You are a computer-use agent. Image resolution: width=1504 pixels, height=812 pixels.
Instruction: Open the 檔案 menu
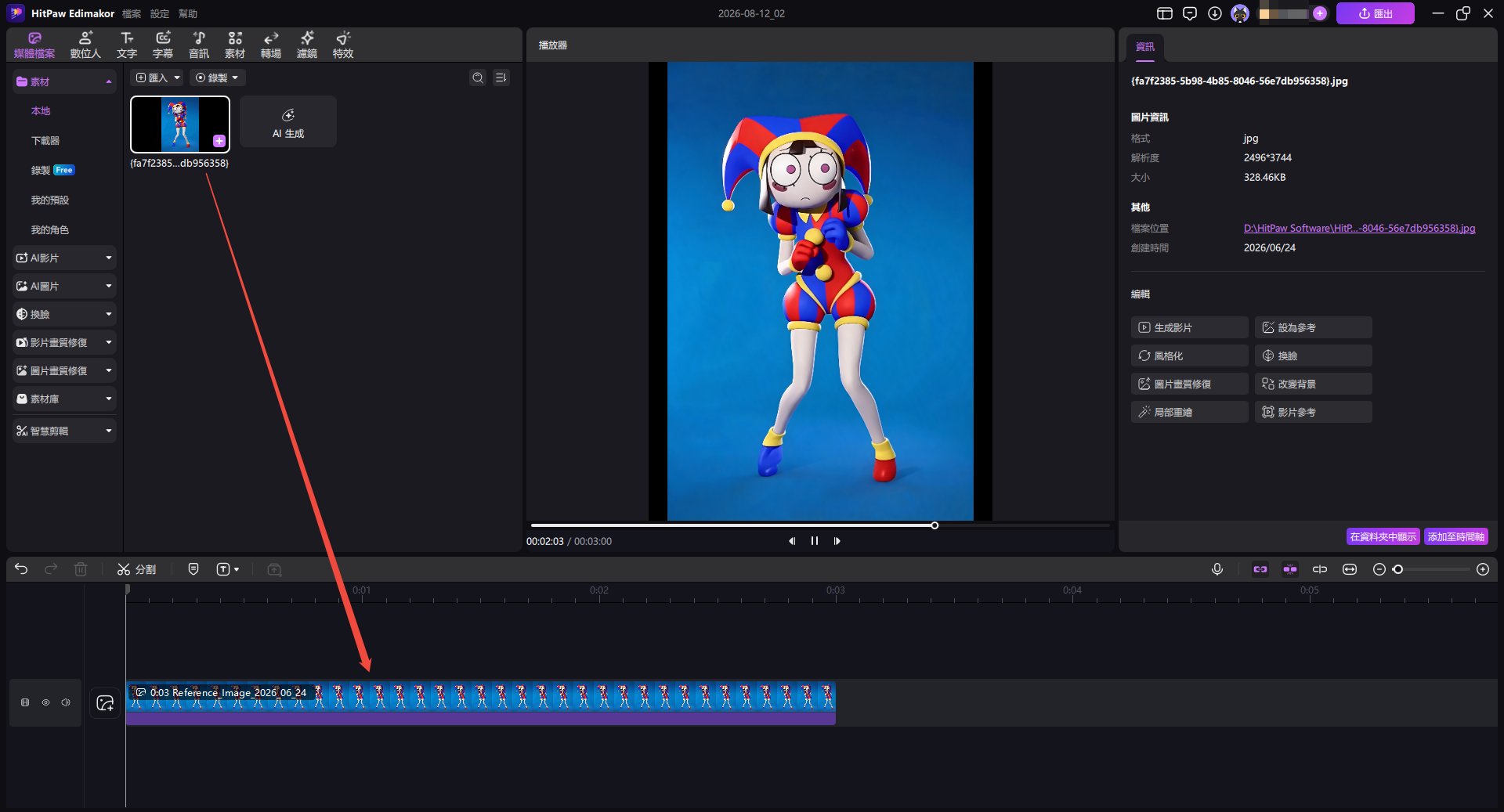point(132,13)
